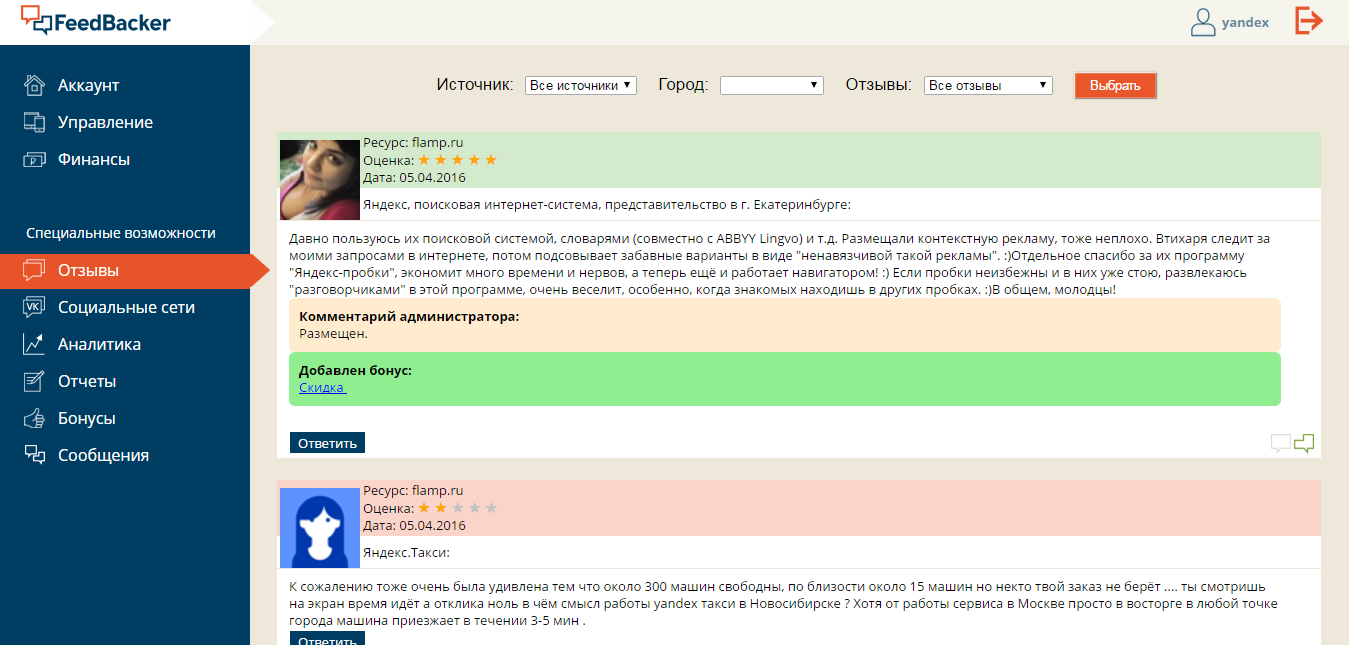1349x645 pixels.
Task: Open Аналитика via its chart icon
Action: coord(35,343)
